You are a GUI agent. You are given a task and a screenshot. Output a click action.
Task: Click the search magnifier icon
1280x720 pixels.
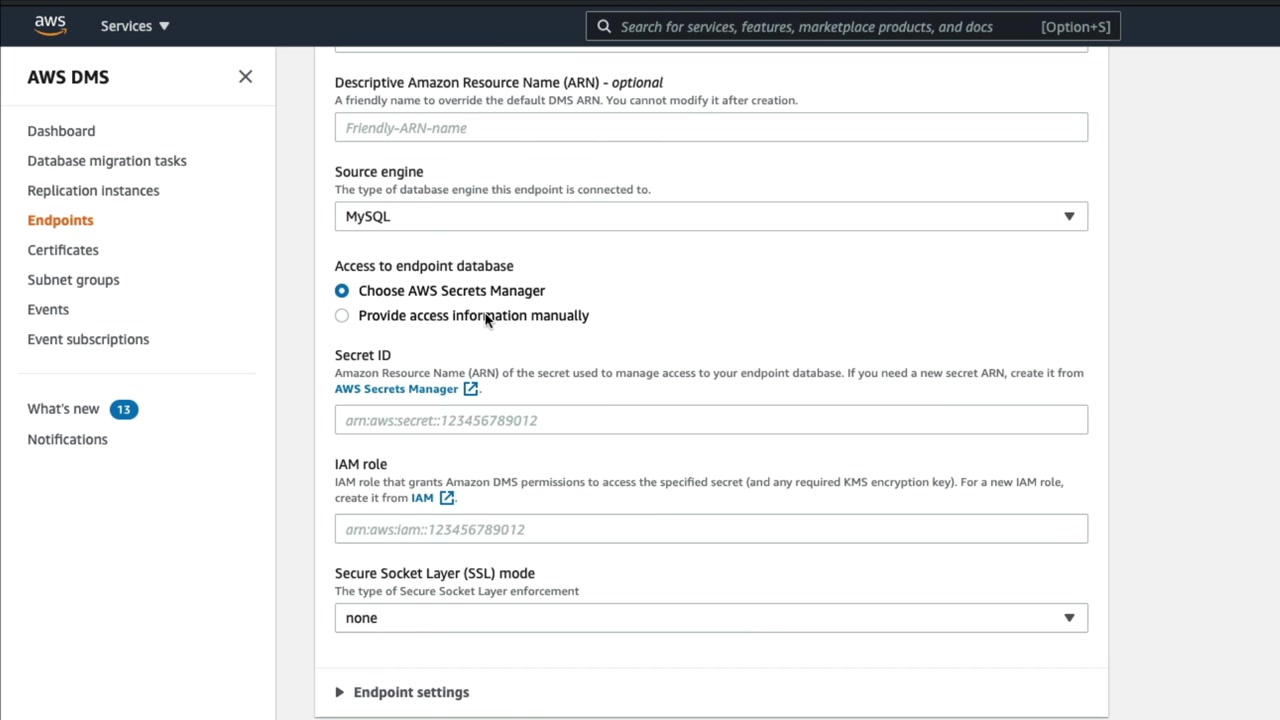pos(604,27)
